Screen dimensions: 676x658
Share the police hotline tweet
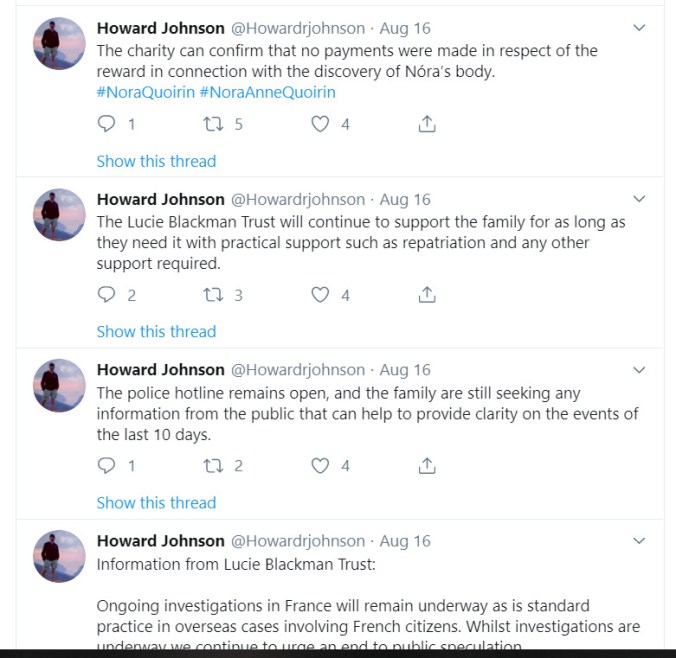pos(426,466)
